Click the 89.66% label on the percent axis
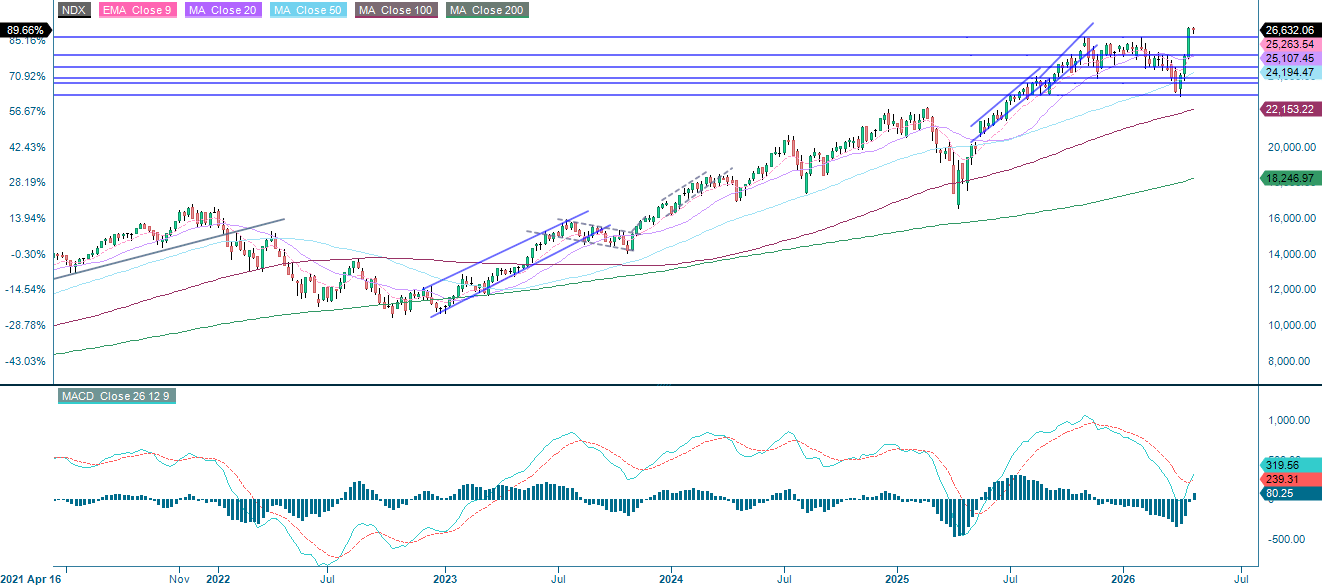1322x585 pixels. pos(24,31)
